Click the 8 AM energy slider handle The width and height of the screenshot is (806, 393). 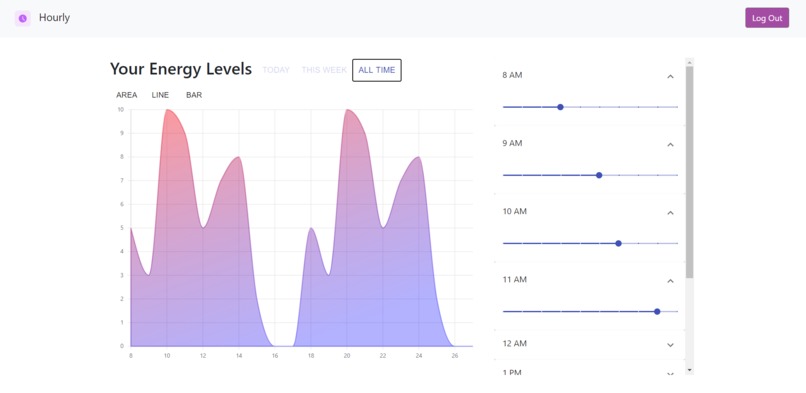(x=560, y=107)
